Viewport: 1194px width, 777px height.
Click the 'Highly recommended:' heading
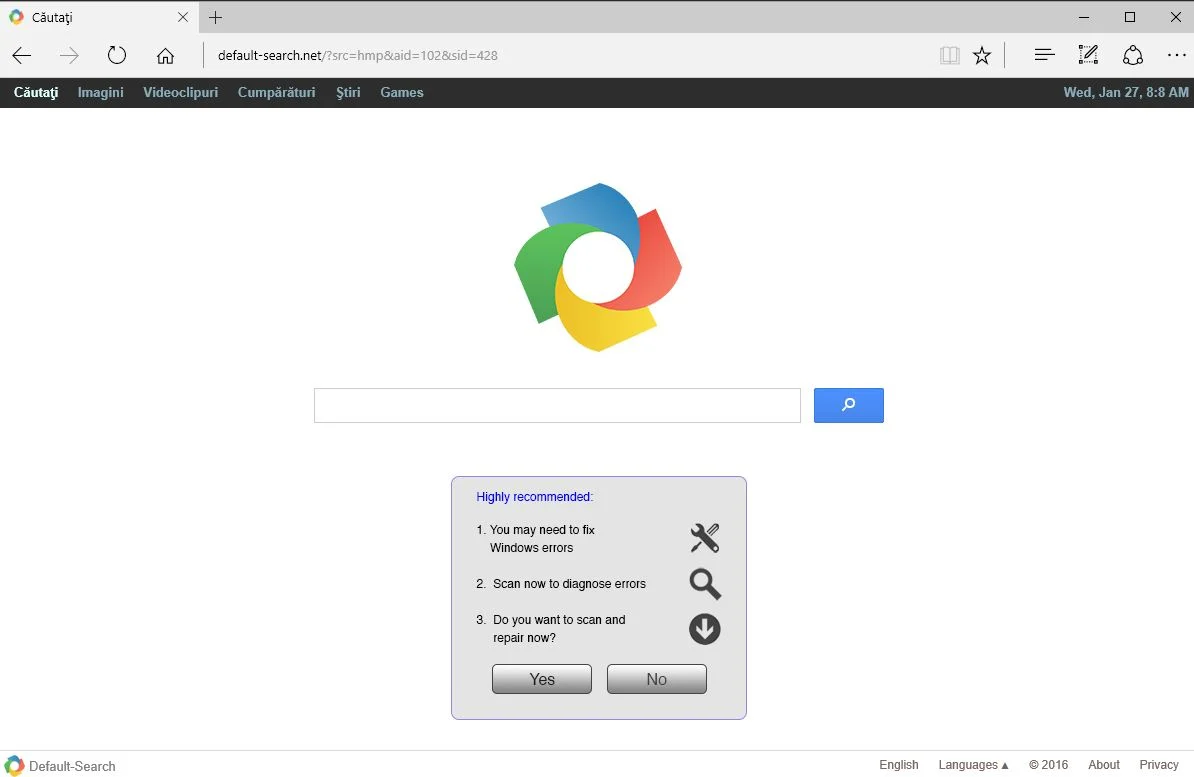coord(535,497)
